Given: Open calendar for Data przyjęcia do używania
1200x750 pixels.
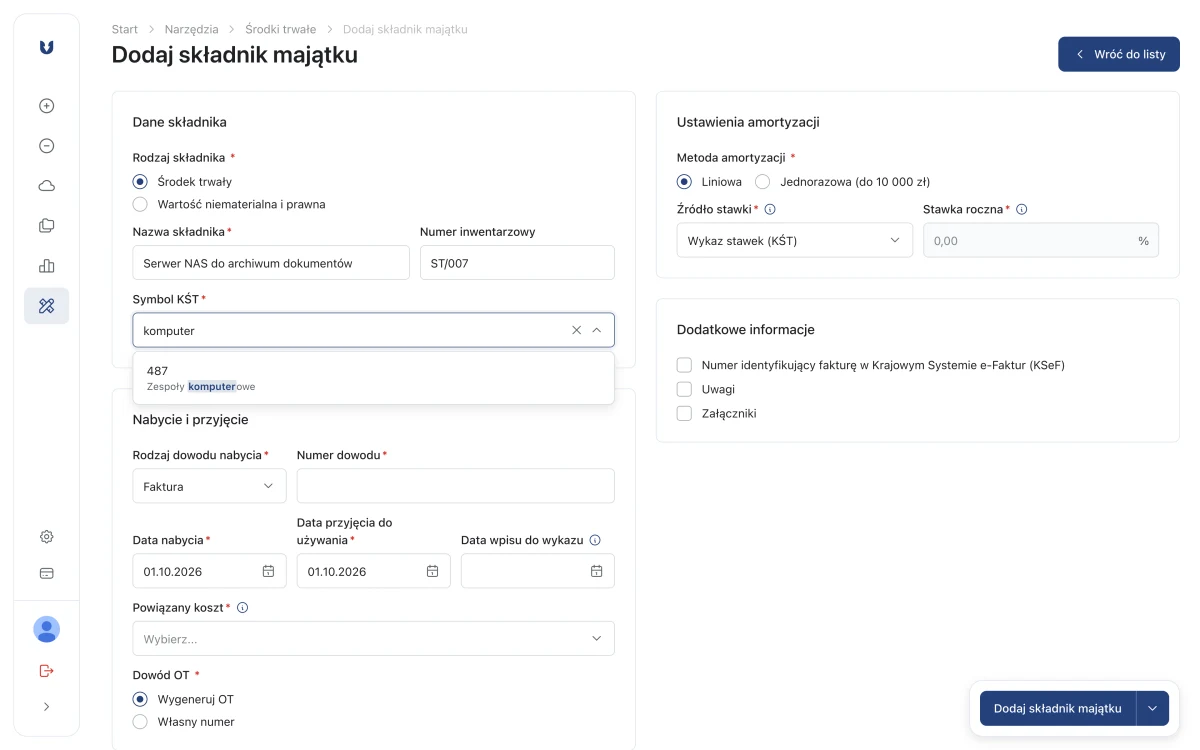Looking at the screenshot, I should (432, 571).
